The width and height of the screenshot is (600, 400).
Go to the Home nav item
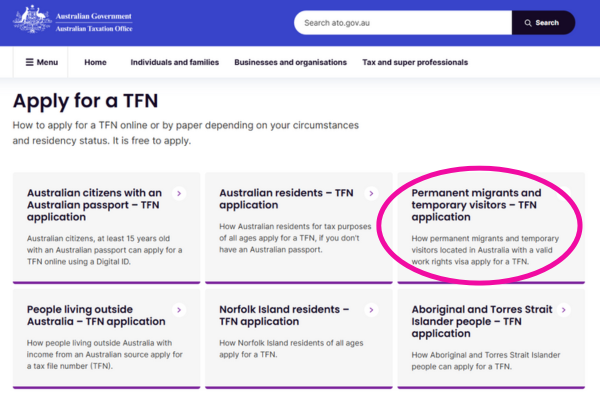coord(95,62)
